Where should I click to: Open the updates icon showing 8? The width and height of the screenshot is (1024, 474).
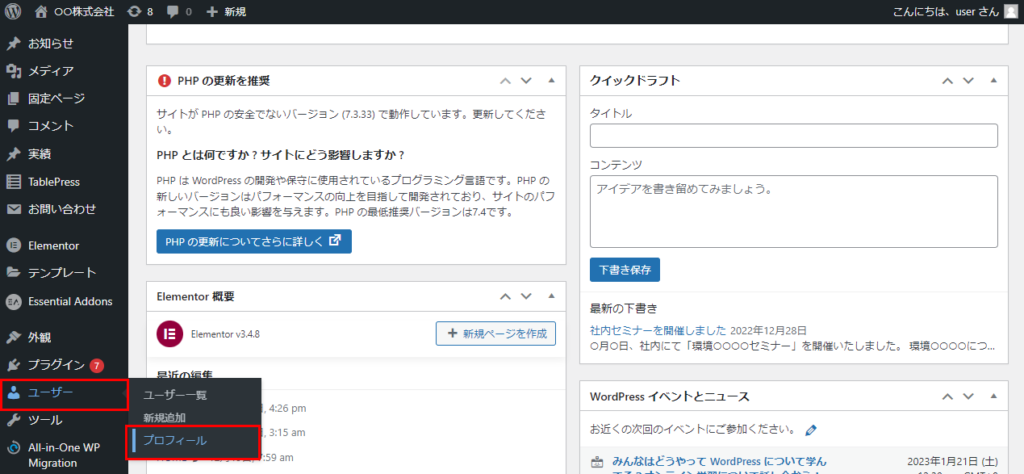coord(139,12)
